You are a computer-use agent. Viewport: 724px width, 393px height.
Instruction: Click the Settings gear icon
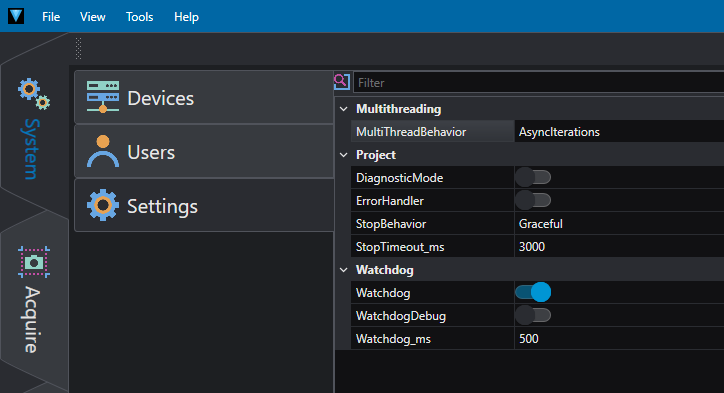click(103, 205)
